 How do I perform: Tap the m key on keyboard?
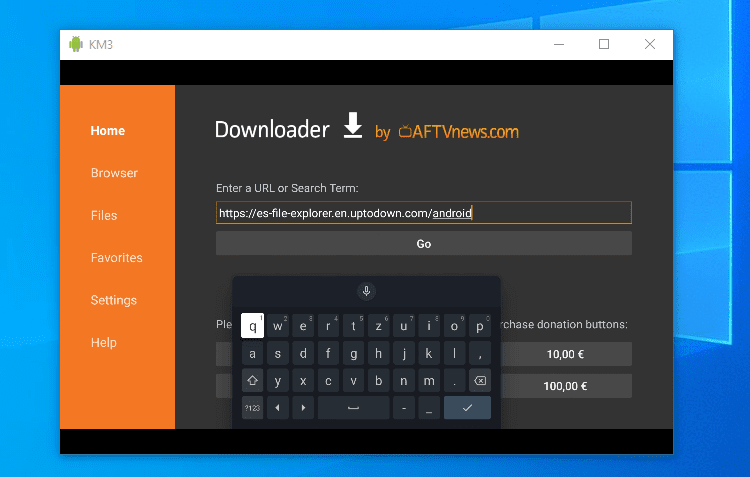pos(429,381)
